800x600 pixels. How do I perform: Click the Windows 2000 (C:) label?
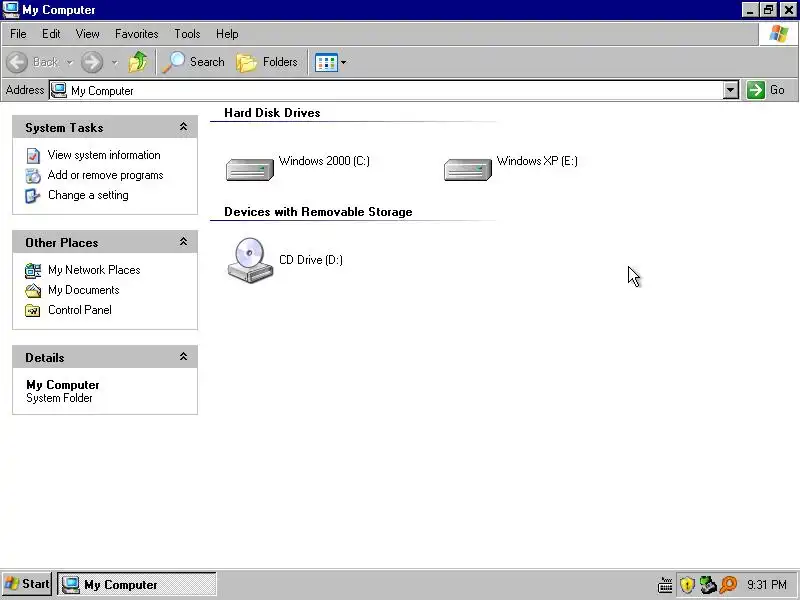324,161
